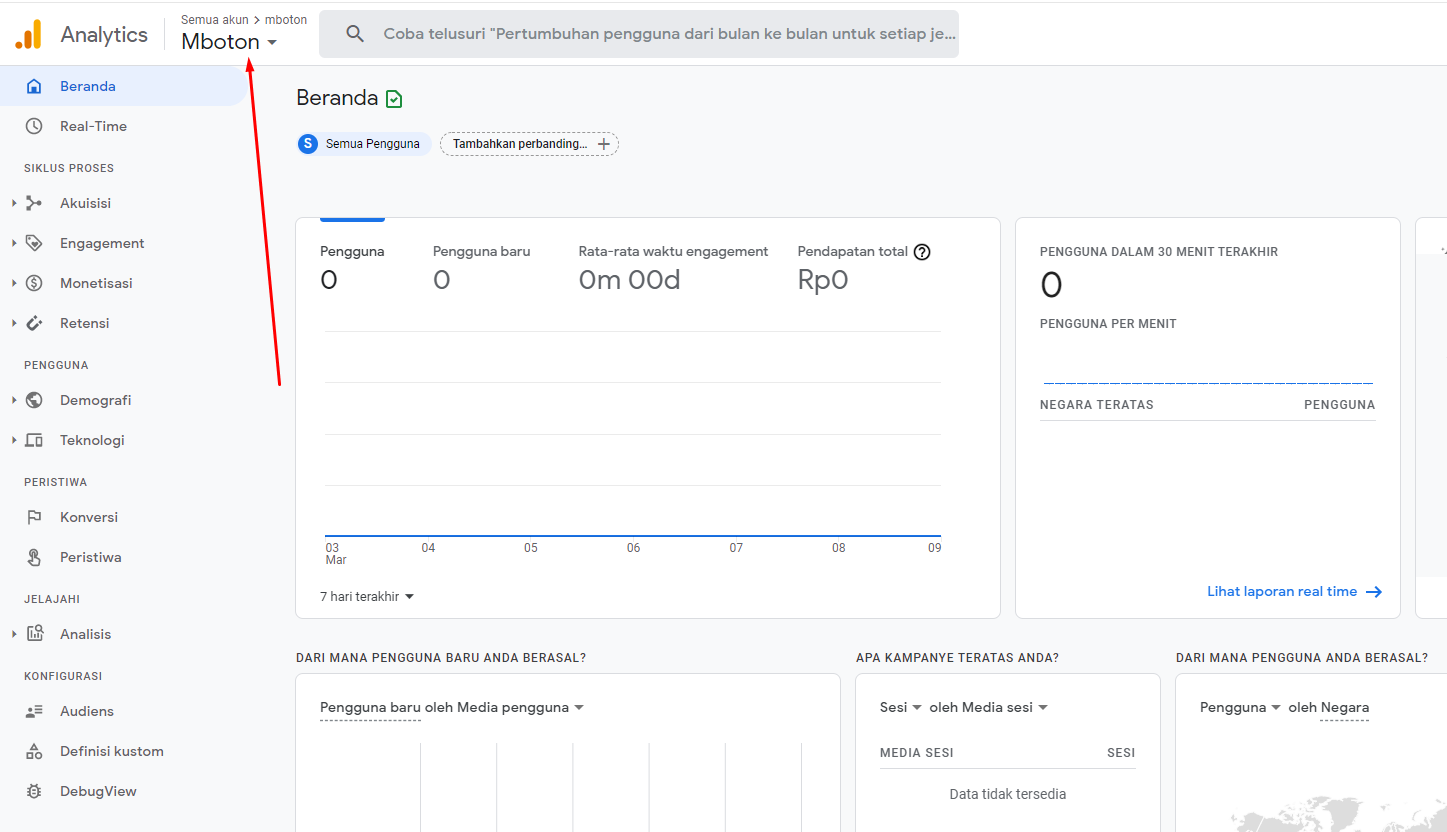Viewport: 1447px width, 832px height.
Task: Click the Konversi flag icon
Action: (34, 517)
